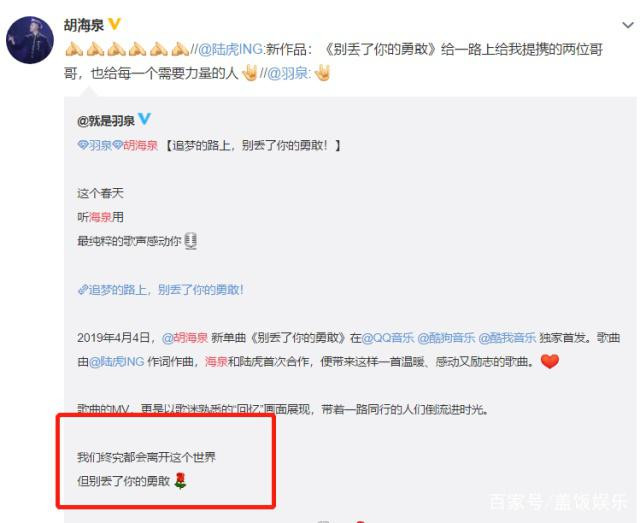Click the highlighted 海泉 keyword after 听
640x523 pixels.
click(x=100, y=217)
